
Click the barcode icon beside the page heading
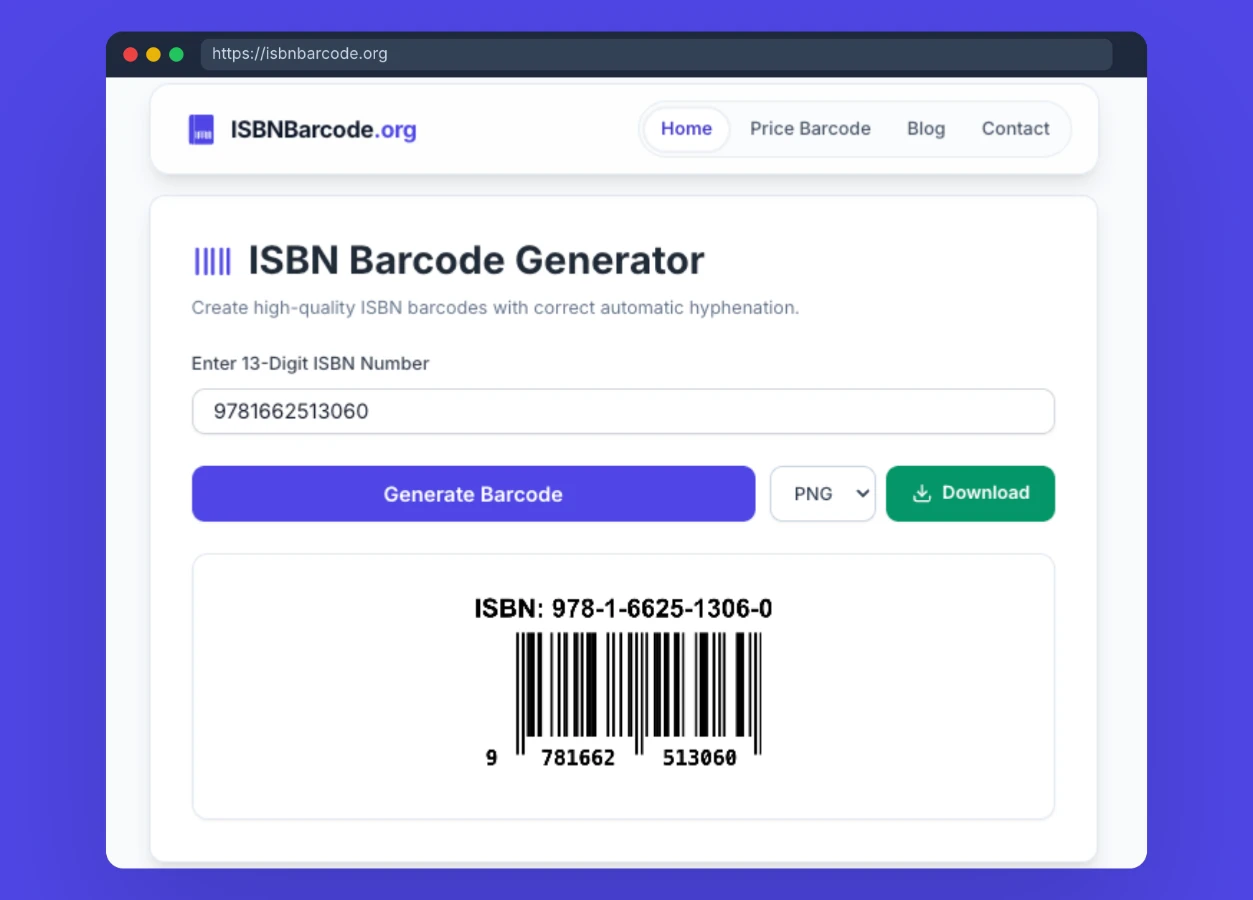point(212,262)
